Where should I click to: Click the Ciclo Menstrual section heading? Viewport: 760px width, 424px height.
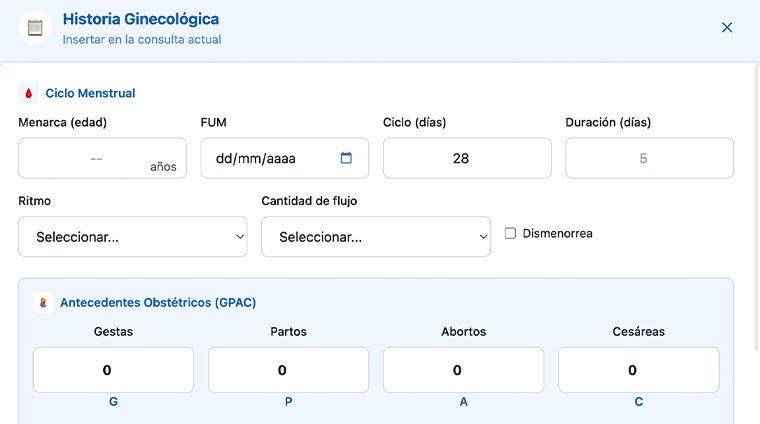90,93
